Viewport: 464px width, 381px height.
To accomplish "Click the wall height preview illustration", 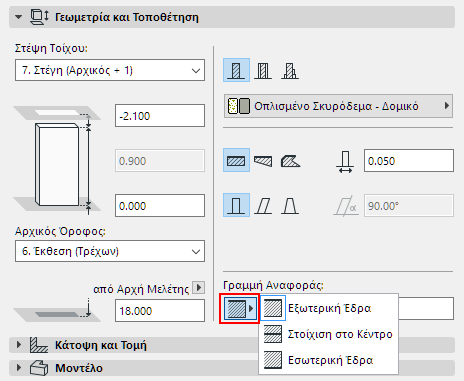I will 57,160.
